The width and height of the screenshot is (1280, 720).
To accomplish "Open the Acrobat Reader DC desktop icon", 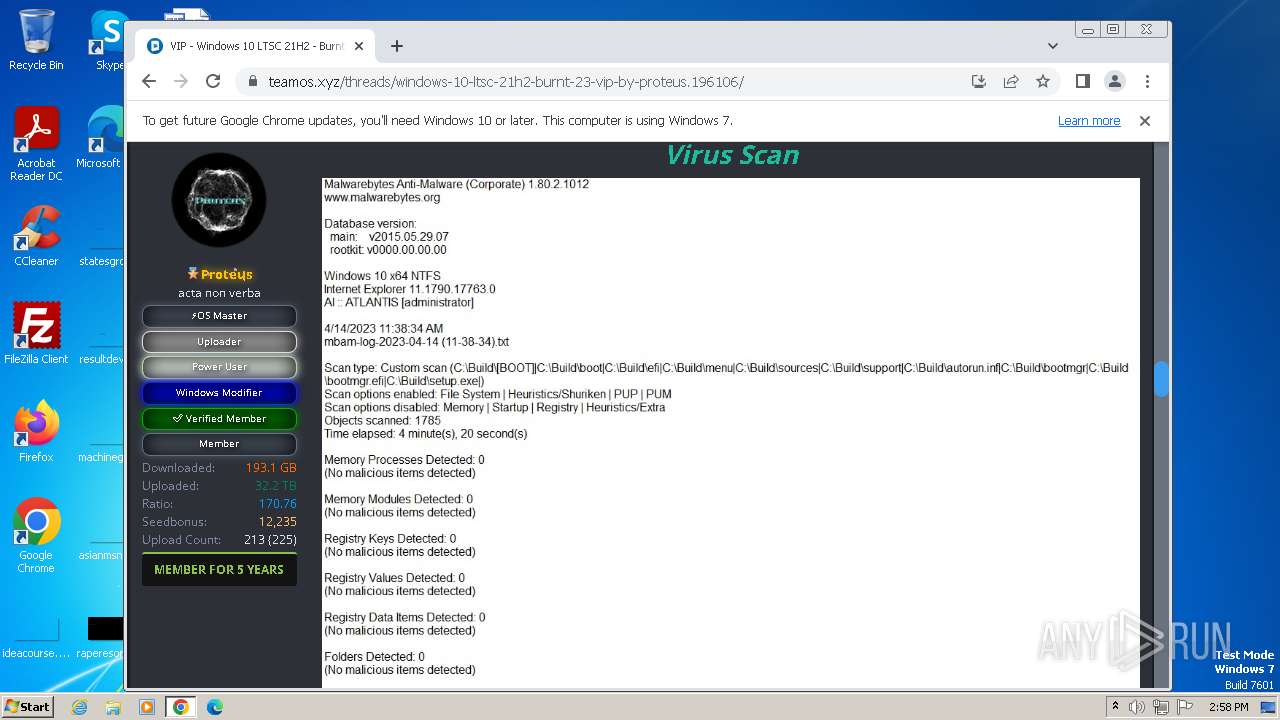I will (36, 145).
